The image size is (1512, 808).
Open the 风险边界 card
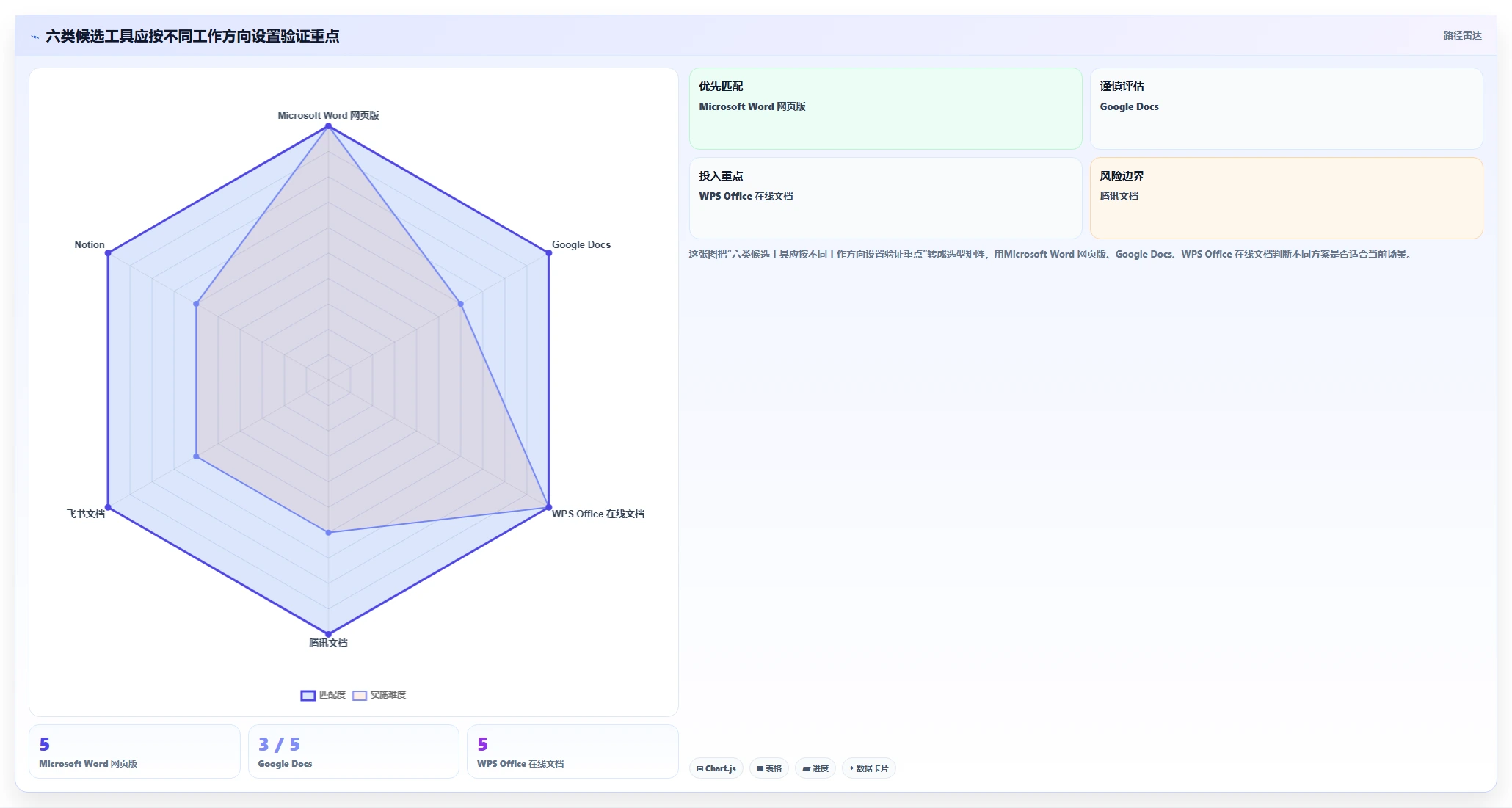click(x=1286, y=198)
